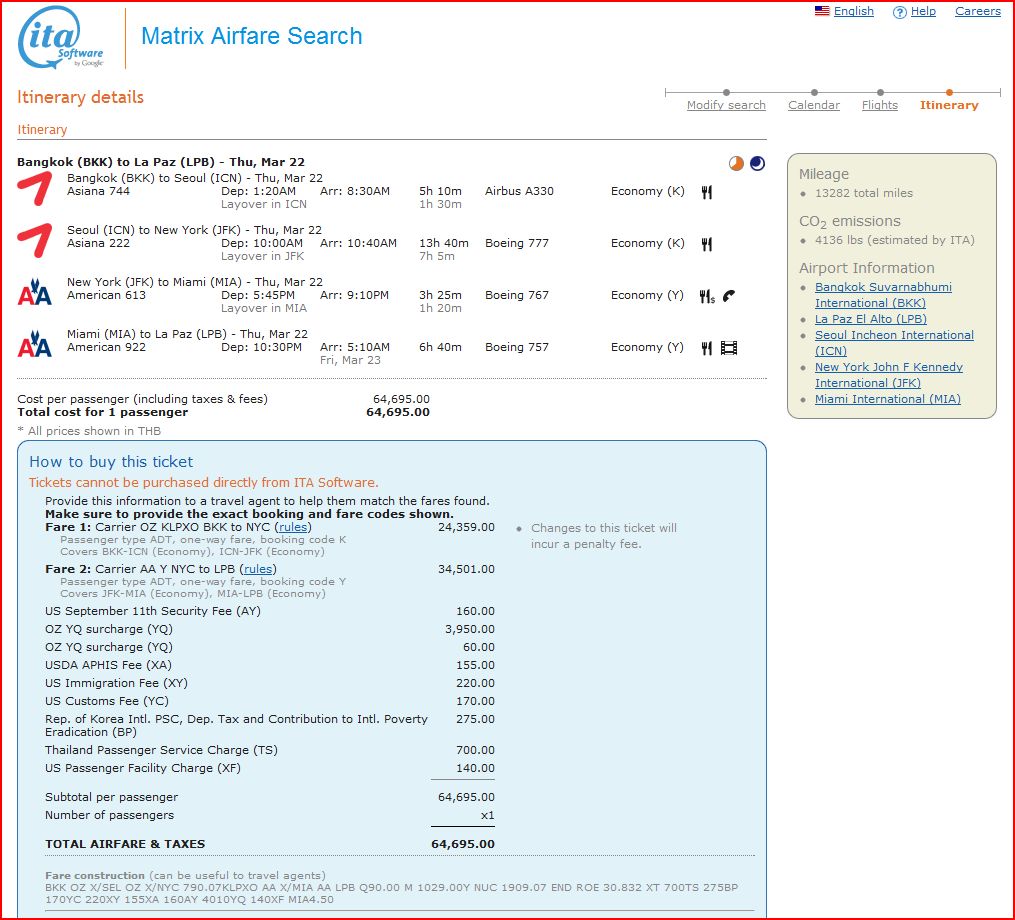Click the US September 11th Security Fee row
The height and width of the screenshot is (920, 1015).
[x=270, y=611]
